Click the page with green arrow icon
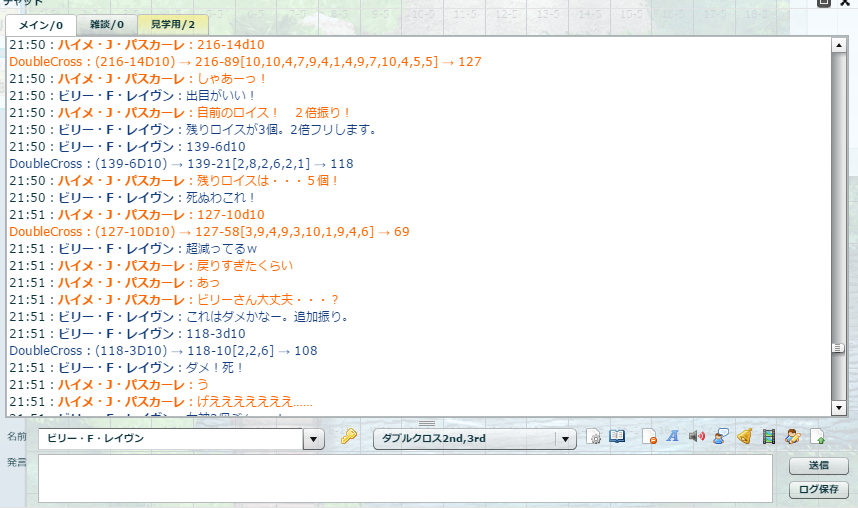 coord(817,437)
